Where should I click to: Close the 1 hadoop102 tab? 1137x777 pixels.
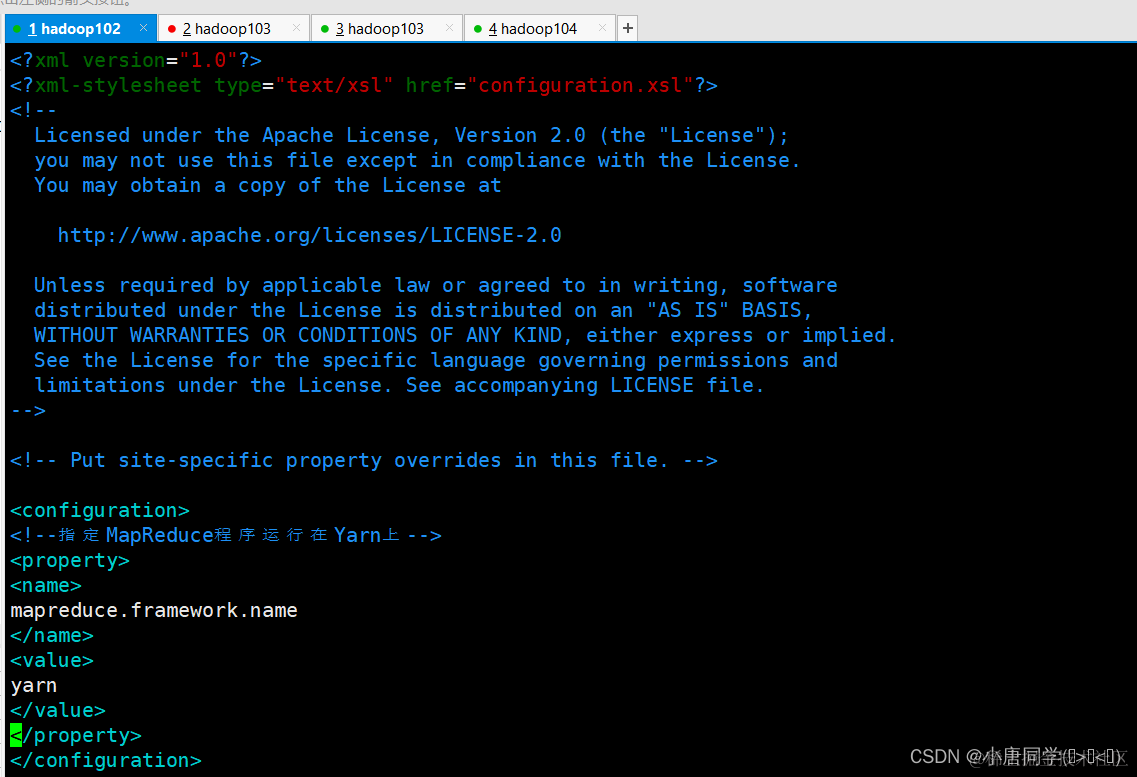pos(144,28)
